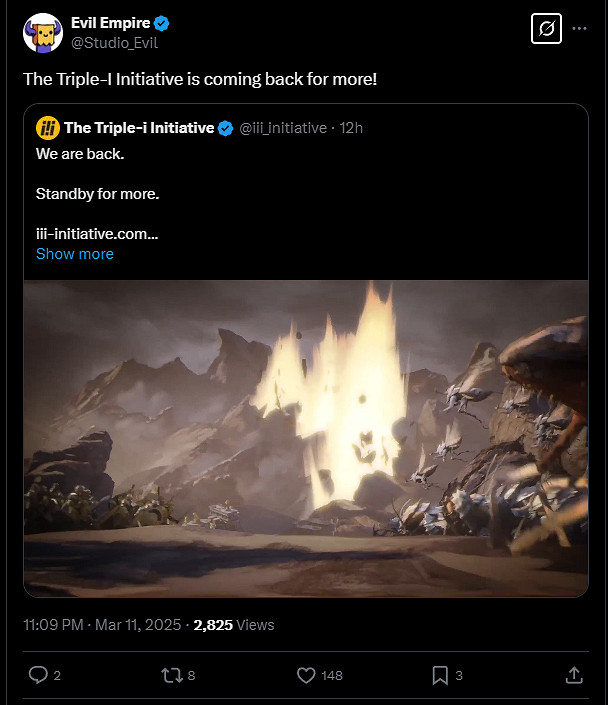Click the 11:09 PM Mar 11, 2025 timestamp
608x705 pixels.
[102, 625]
